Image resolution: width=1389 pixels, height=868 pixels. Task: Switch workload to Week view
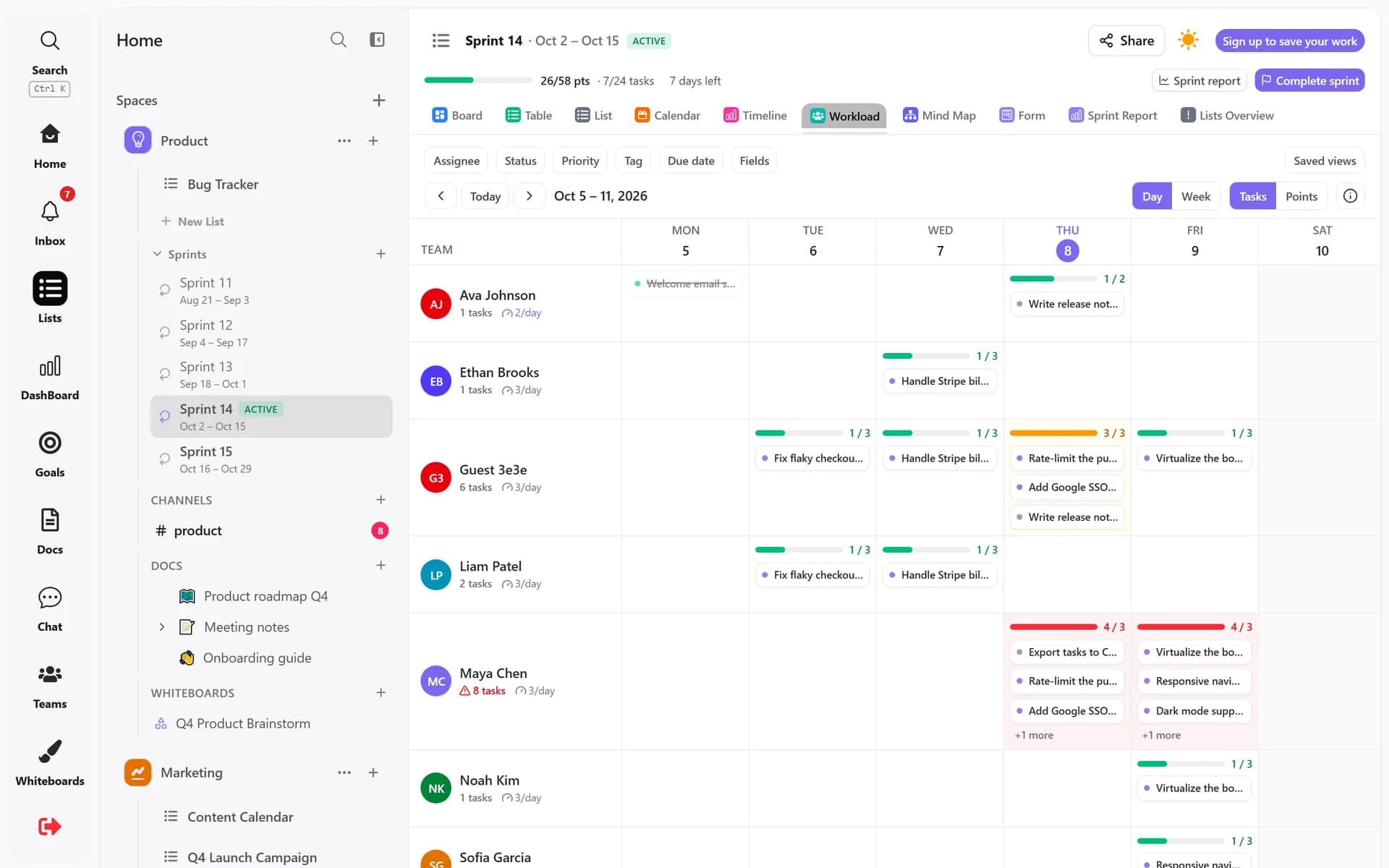[x=1195, y=196]
